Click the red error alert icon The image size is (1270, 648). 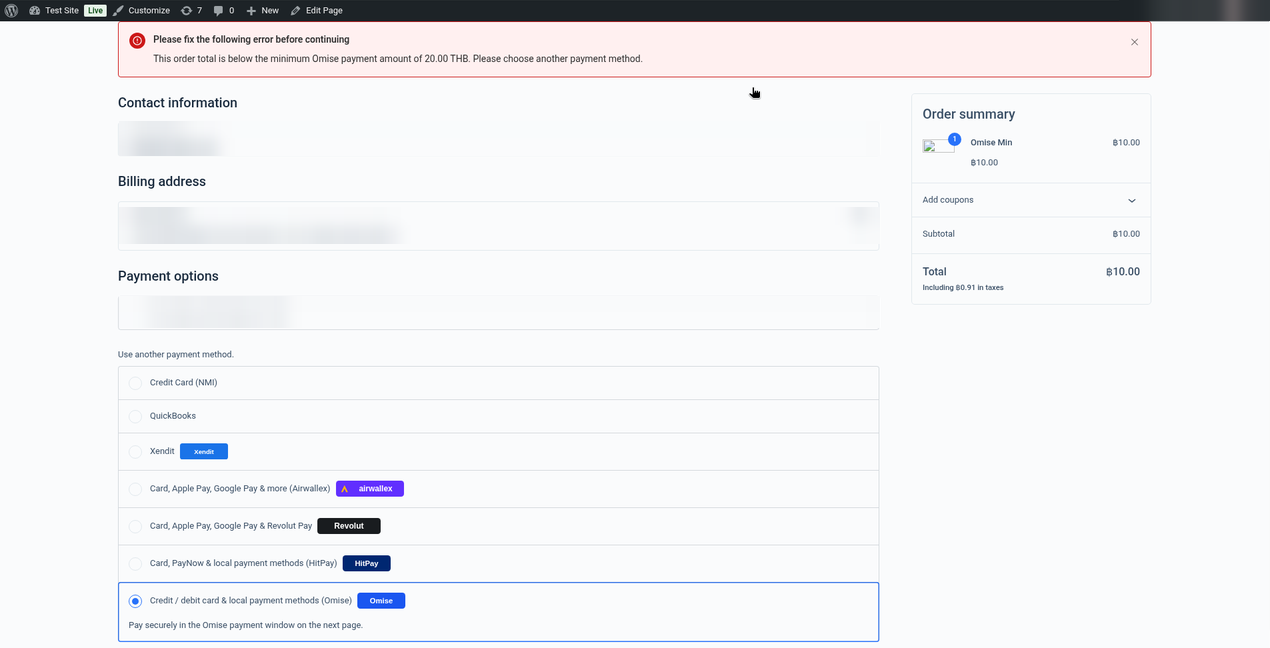point(137,41)
